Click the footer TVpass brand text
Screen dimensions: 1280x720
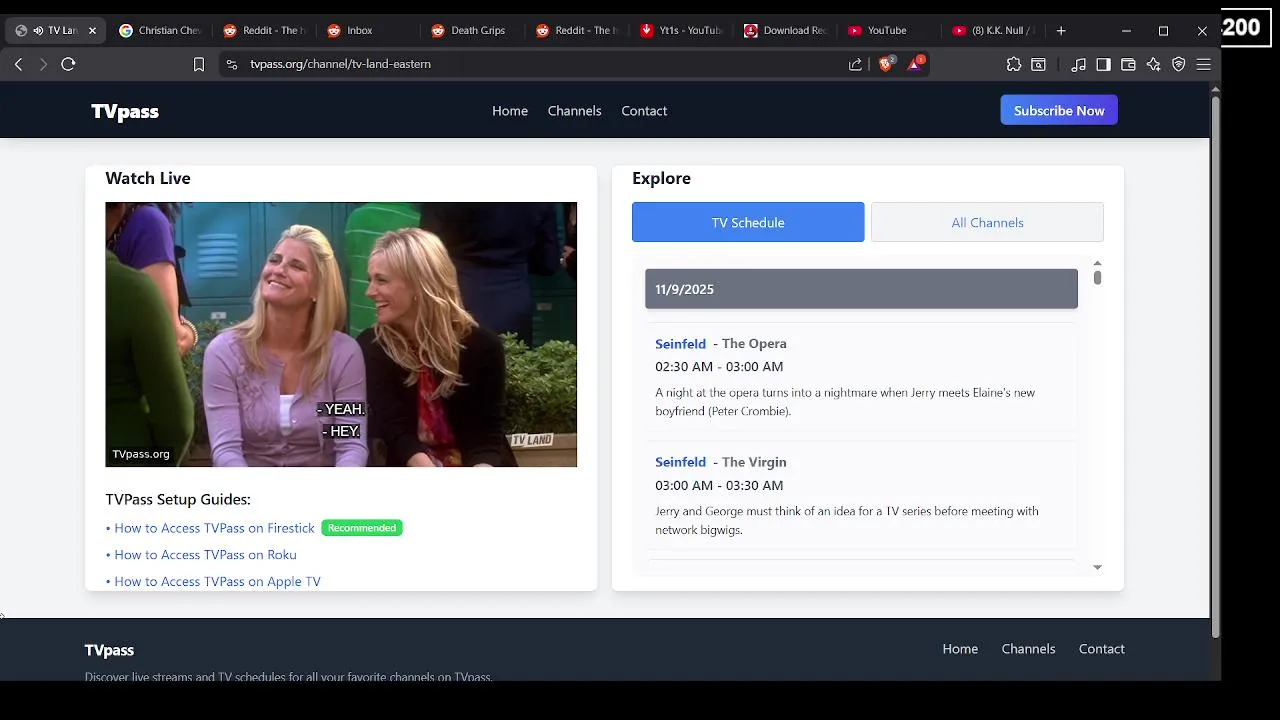[109, 650]
